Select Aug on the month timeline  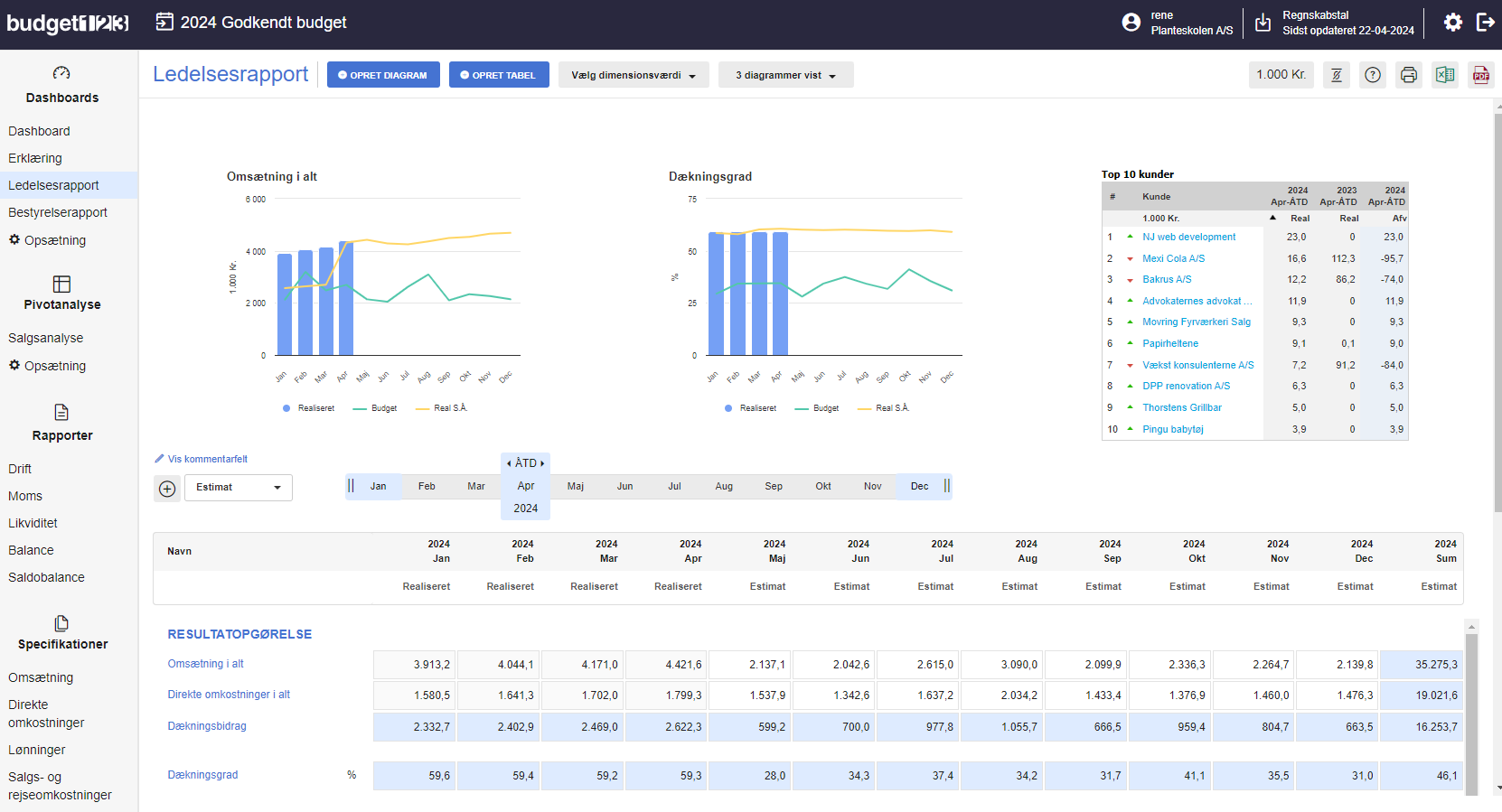724,486
